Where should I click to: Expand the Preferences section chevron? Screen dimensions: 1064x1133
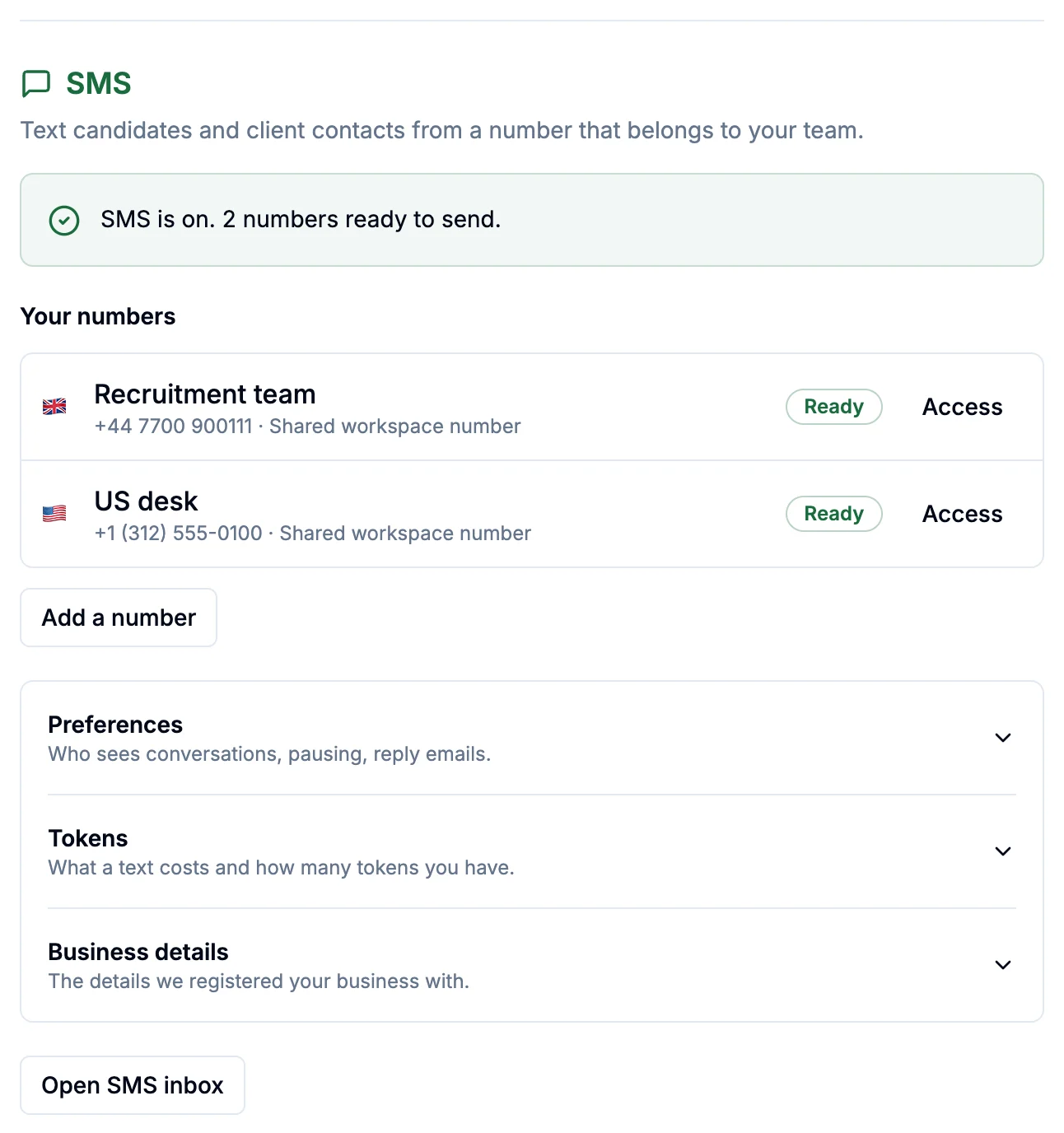point(1002,738)
